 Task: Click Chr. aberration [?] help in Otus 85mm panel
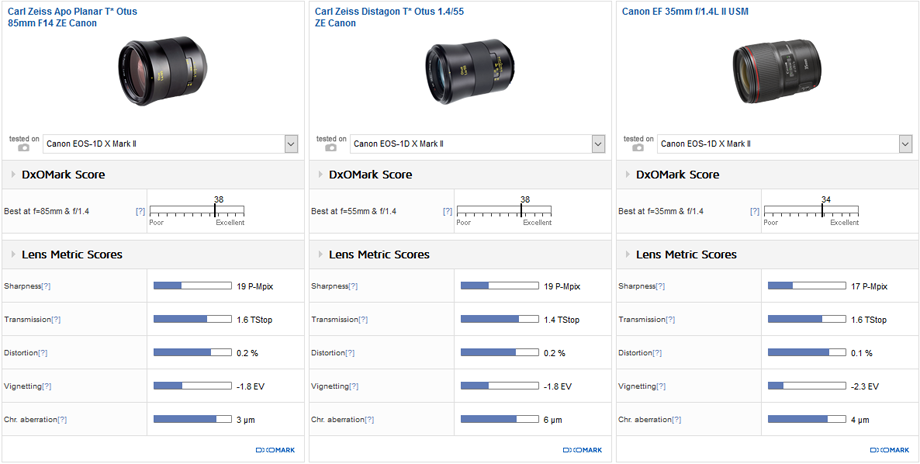(62, 420)
